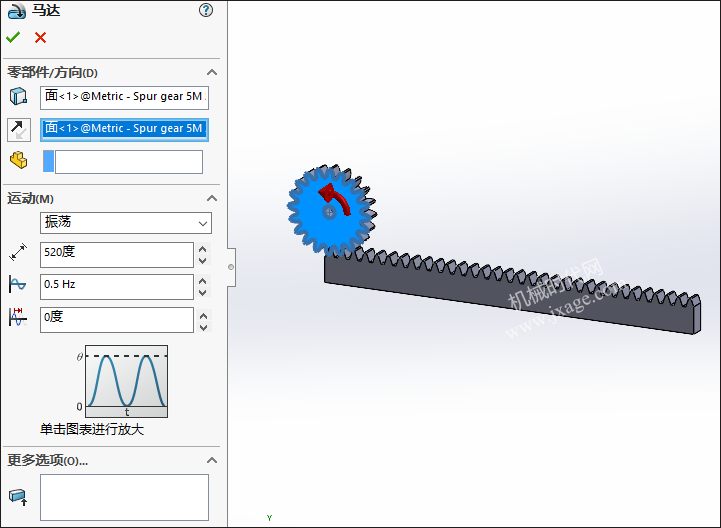721x528 pixels.
Task: Click the angular displacement icon
Action: click(x=18, y=253)
